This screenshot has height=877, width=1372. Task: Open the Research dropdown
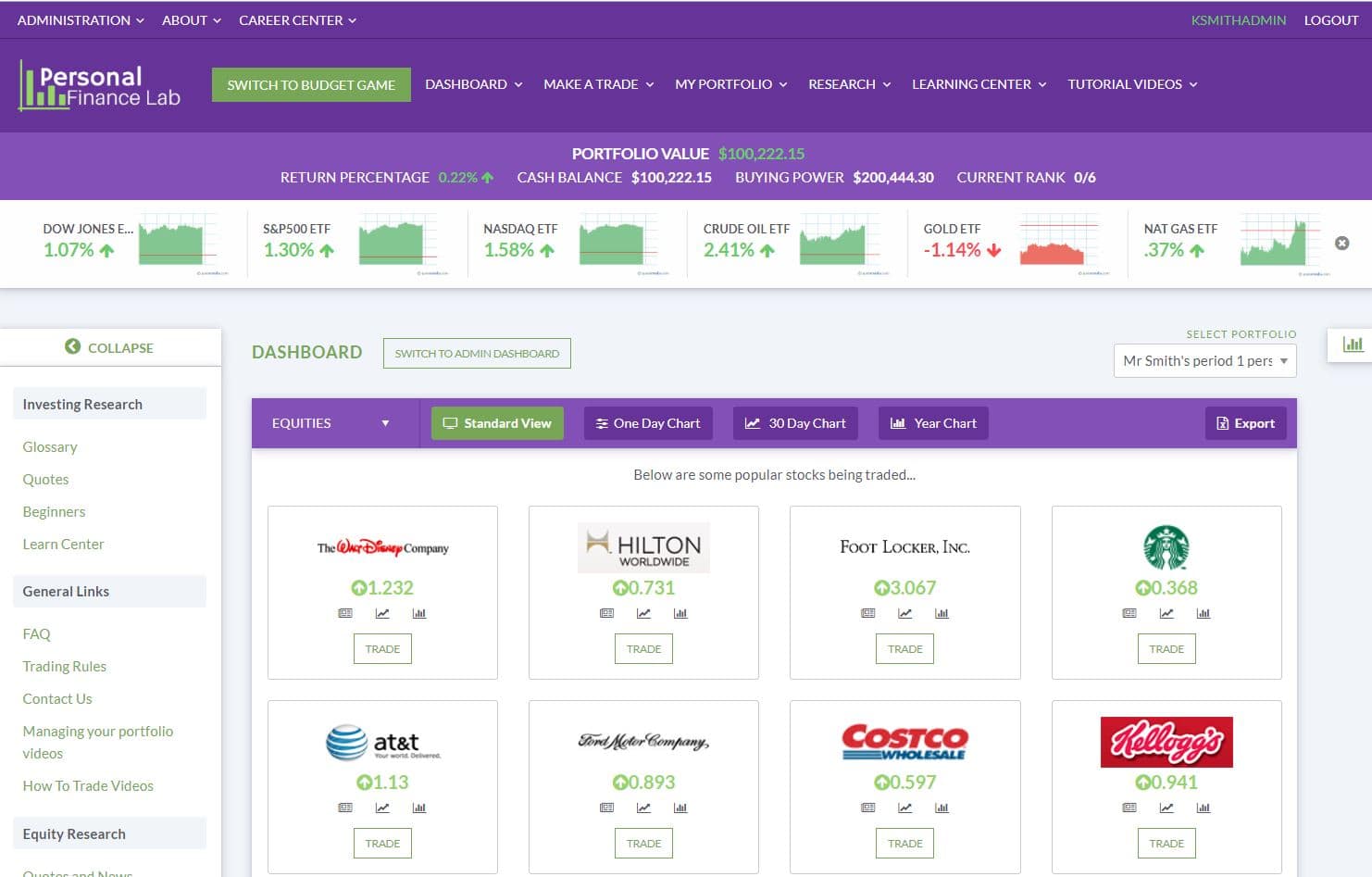pyautogui.click(x=850, y=84)
